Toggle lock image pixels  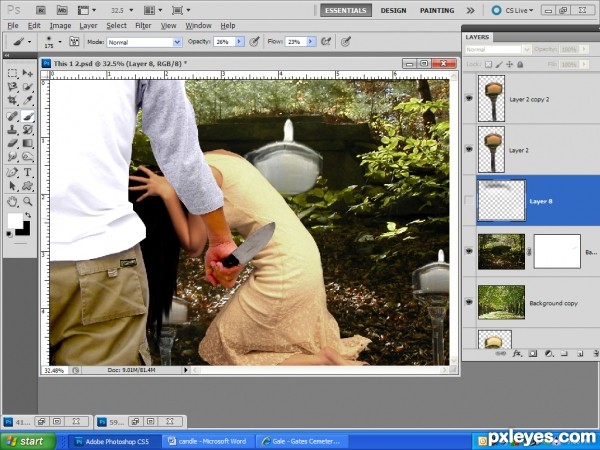click(x=499, y=65)
